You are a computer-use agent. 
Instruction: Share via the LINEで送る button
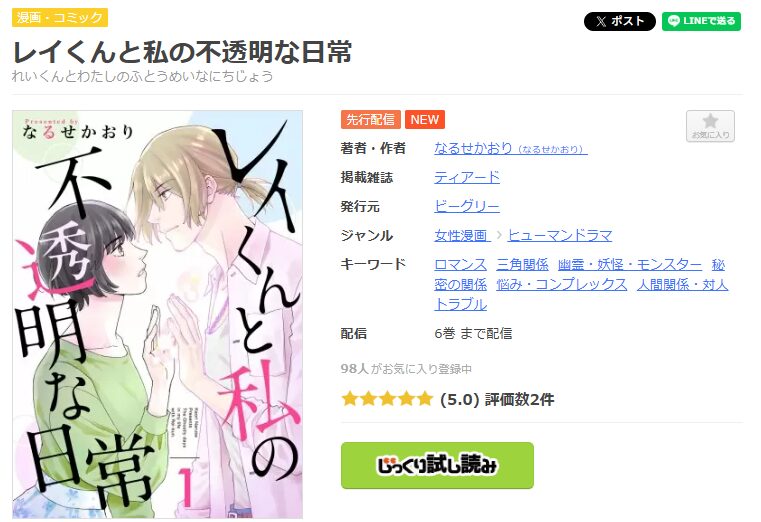coord(701,21)
